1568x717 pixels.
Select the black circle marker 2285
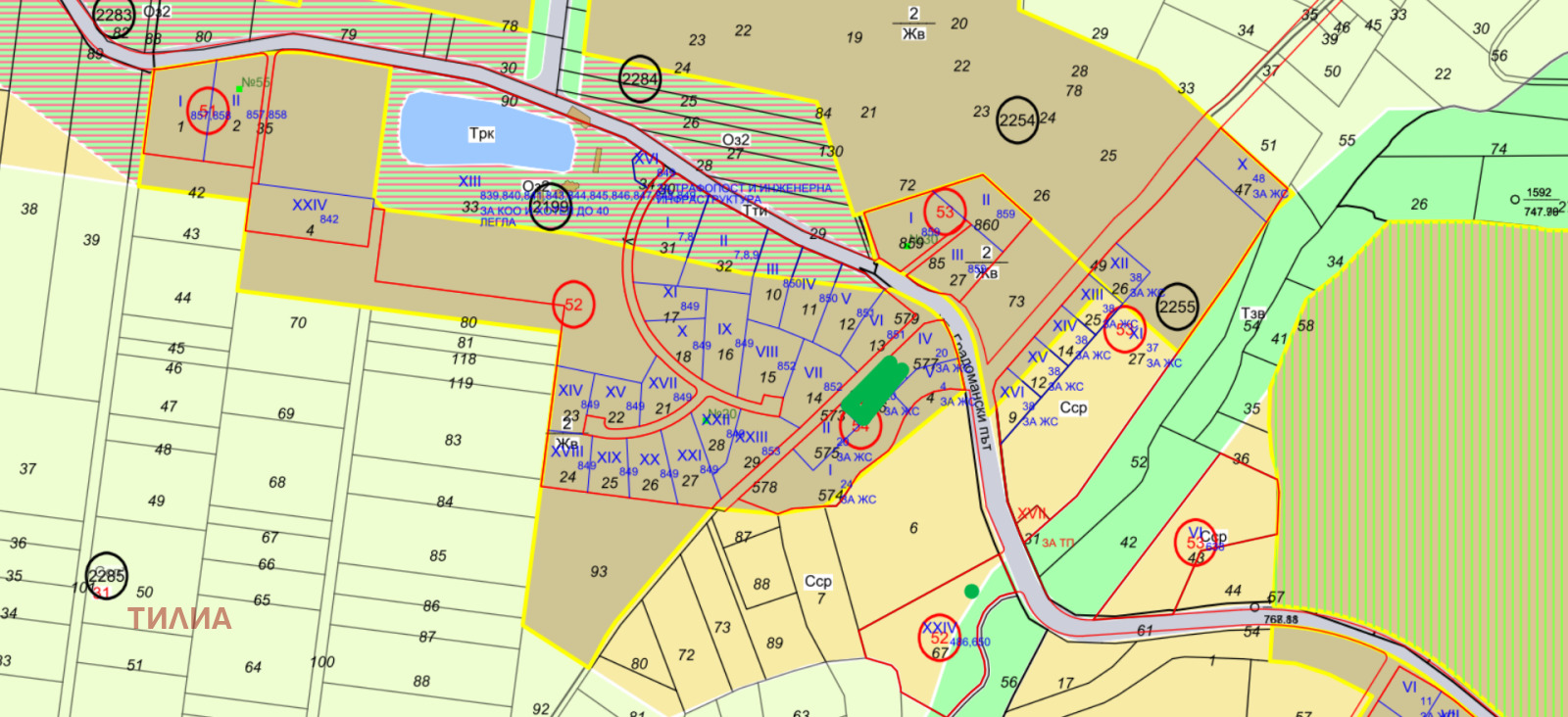106,576
